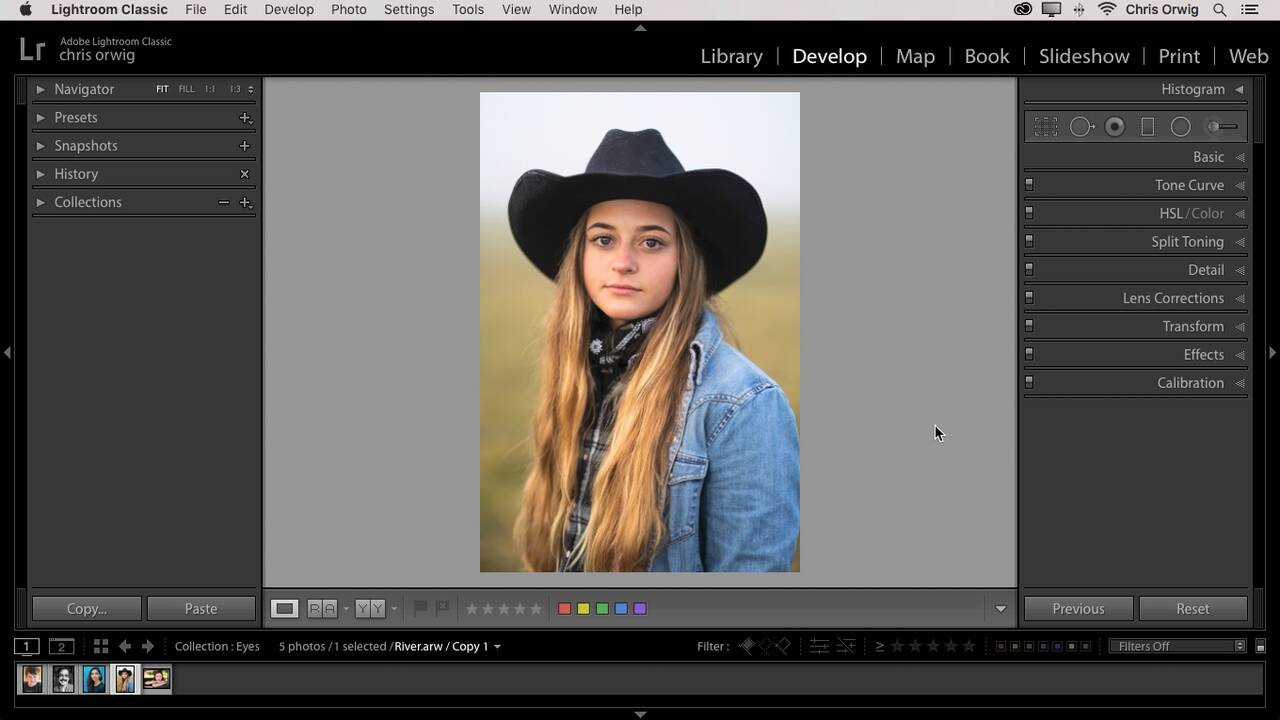The image size is (1280, 720).
Task: Filter by unedited photos icon
Action: coord(846,646)
